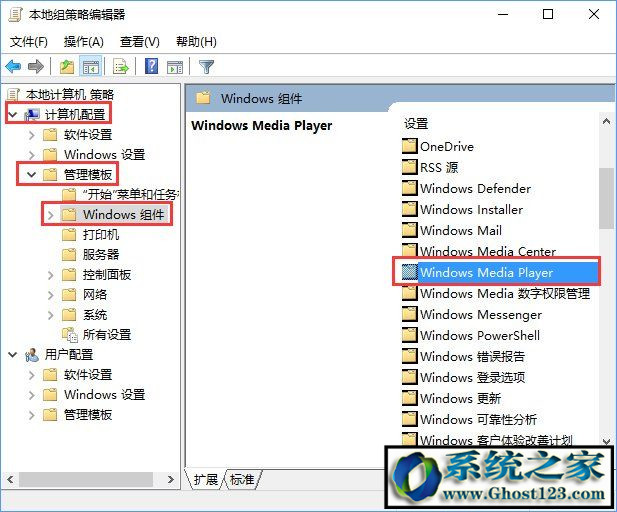Collapse the 用户配置 node
This screenshot has height=512, width=617.
coord(13,355)
